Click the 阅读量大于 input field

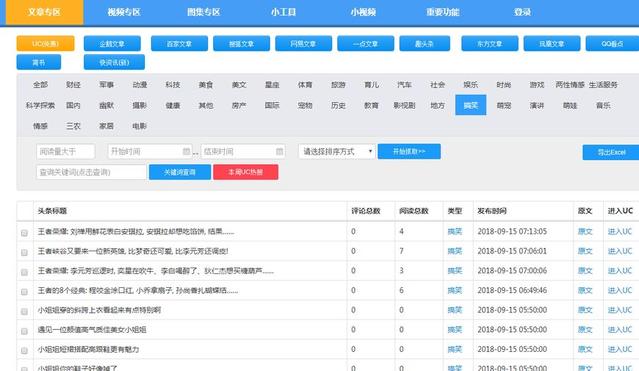[x=66, y=152]
